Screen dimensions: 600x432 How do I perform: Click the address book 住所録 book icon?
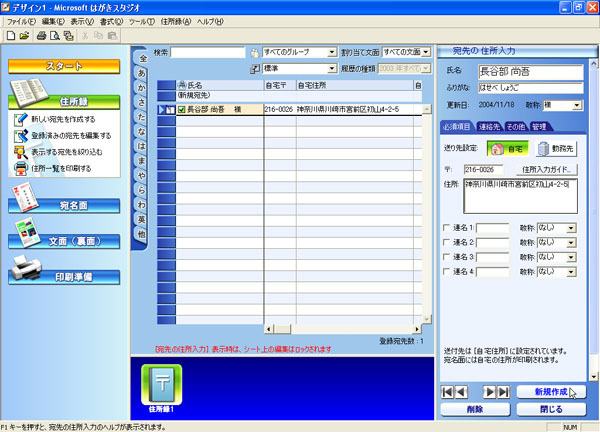(x=29, y=91)
